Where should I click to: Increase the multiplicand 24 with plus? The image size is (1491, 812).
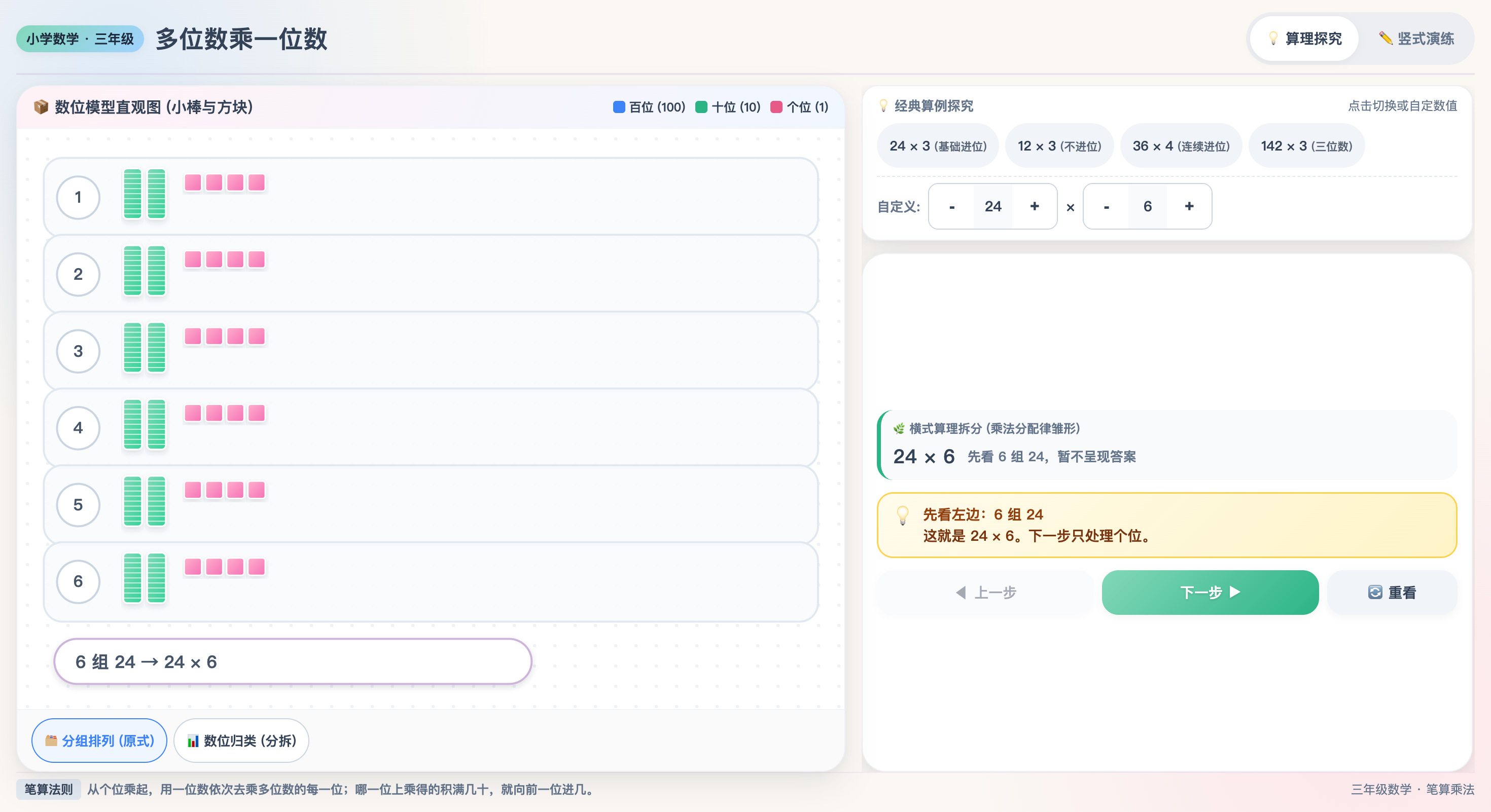[1035, 206]
